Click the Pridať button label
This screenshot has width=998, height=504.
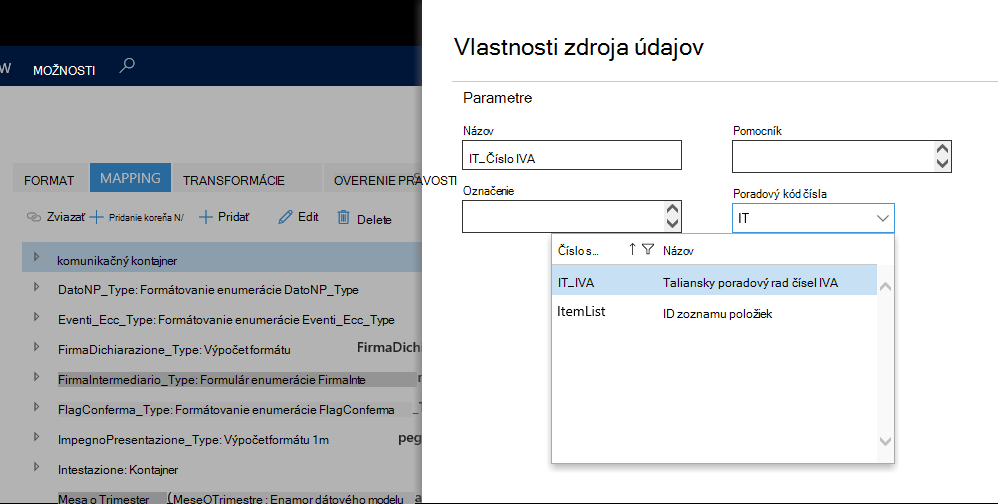pos(234,217)
